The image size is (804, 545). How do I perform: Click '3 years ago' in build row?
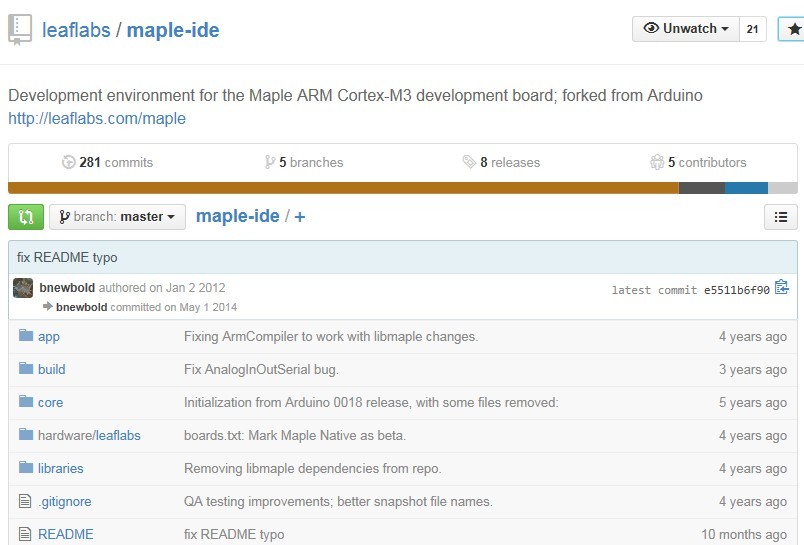pos(752,370)
